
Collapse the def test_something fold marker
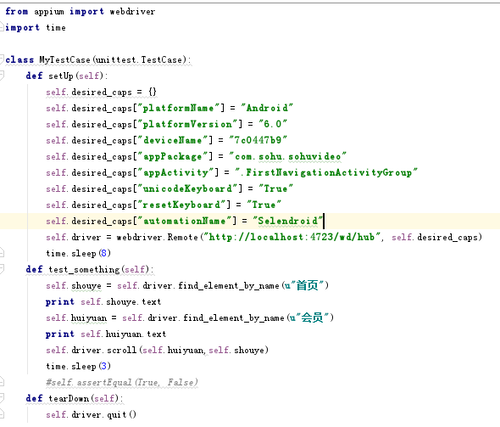(1, 269)
